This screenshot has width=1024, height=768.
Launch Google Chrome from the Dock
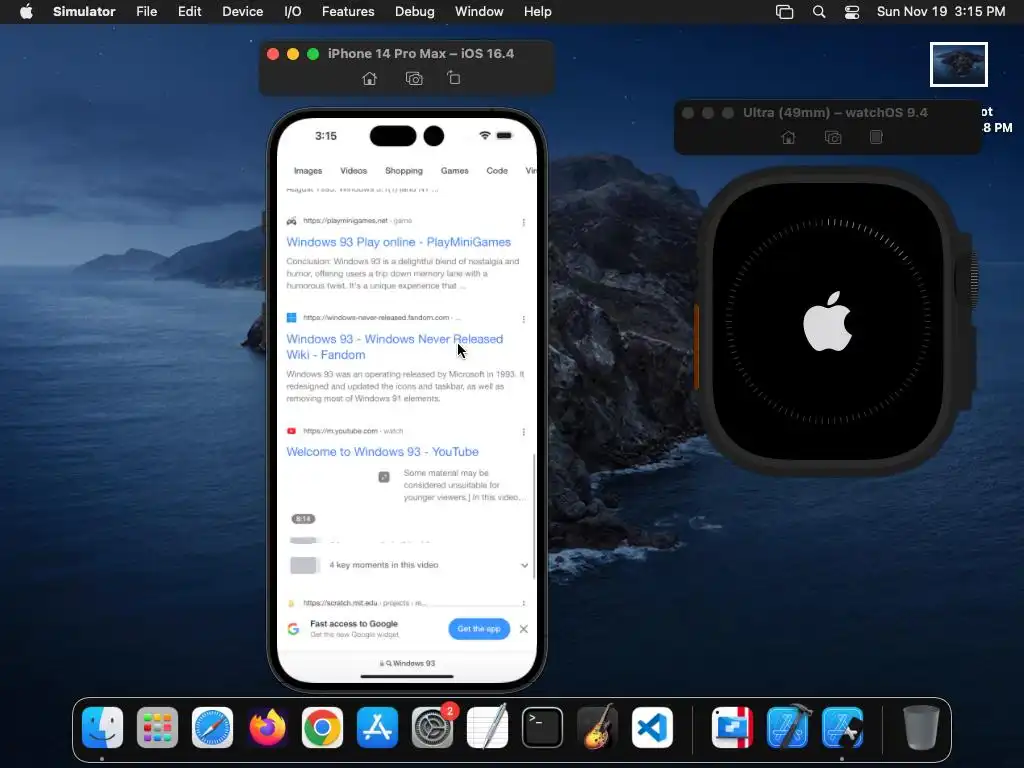pyautogui.click(x=322, y=727)
